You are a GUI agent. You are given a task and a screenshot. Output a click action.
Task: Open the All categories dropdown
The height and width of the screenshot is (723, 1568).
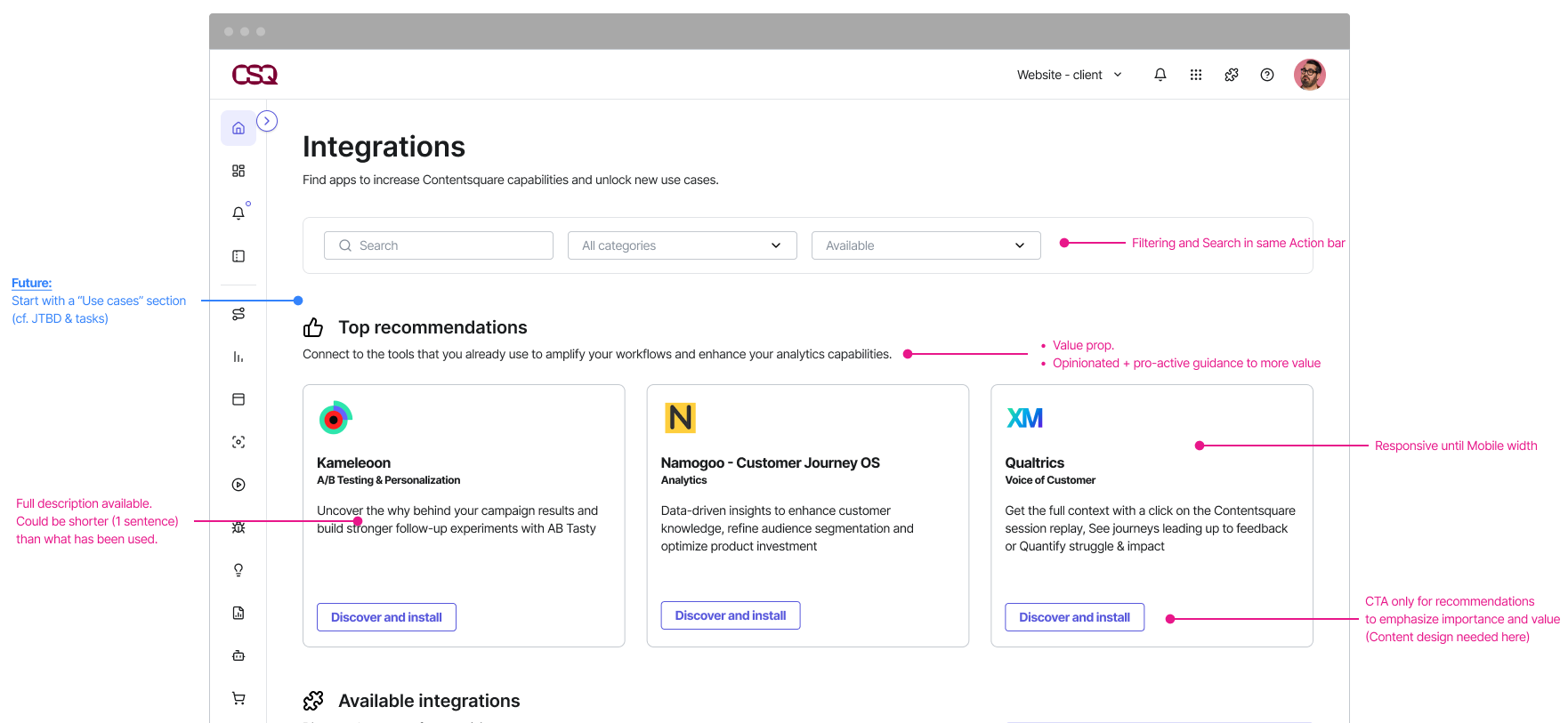[683, 245]
